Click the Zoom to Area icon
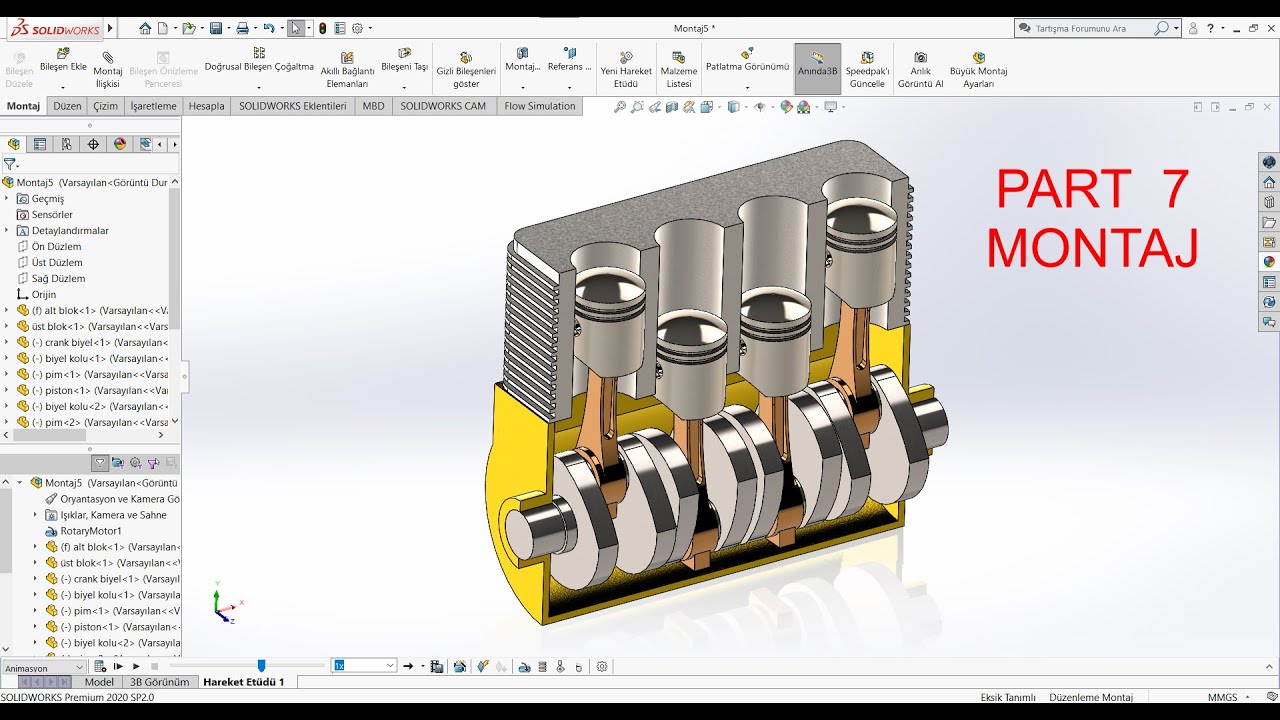The height and width of the screenshot is (720, 1280). coord(637,107)
